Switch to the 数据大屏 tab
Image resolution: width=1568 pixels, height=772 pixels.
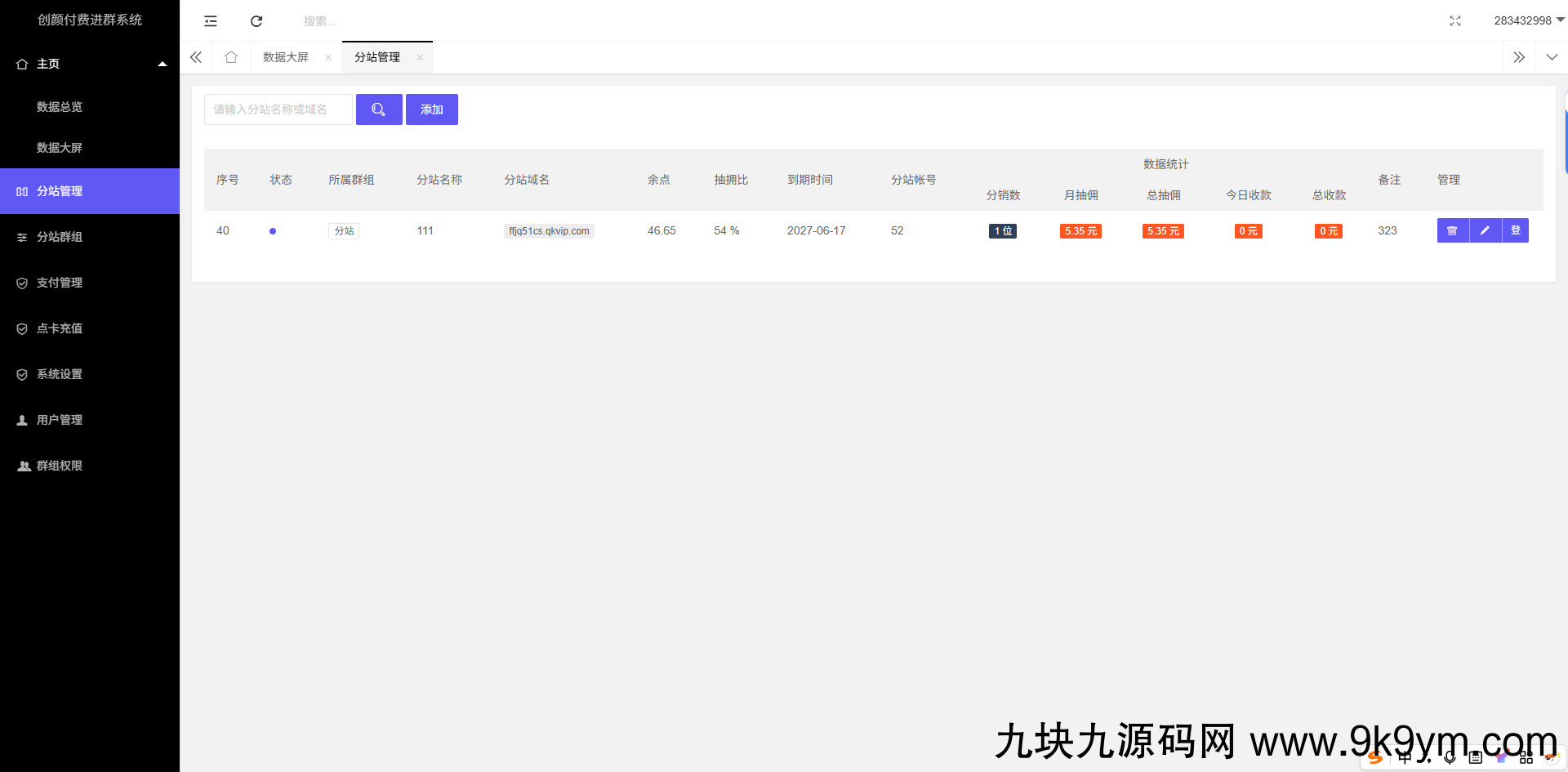point(285,57)
